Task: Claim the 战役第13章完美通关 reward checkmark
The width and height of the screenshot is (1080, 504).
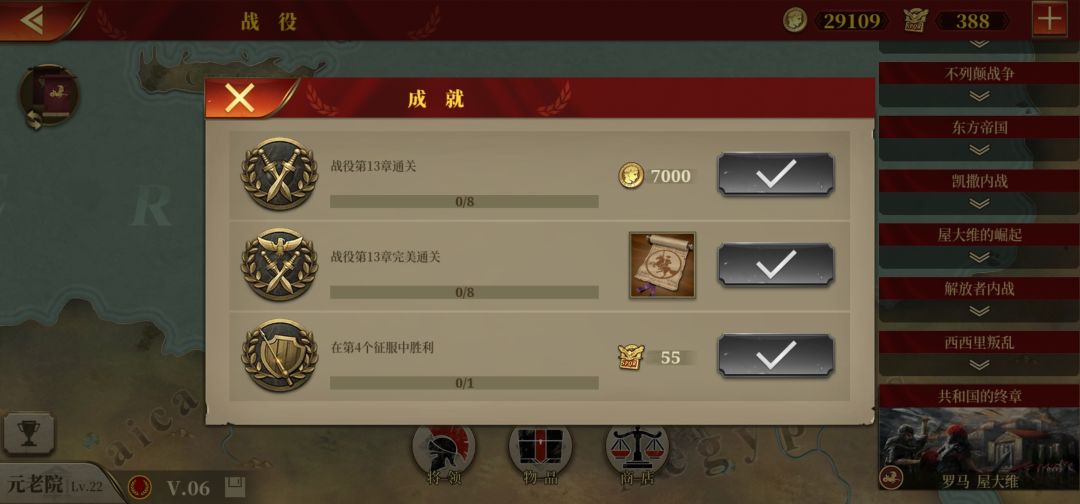Action: coord(776,264)
